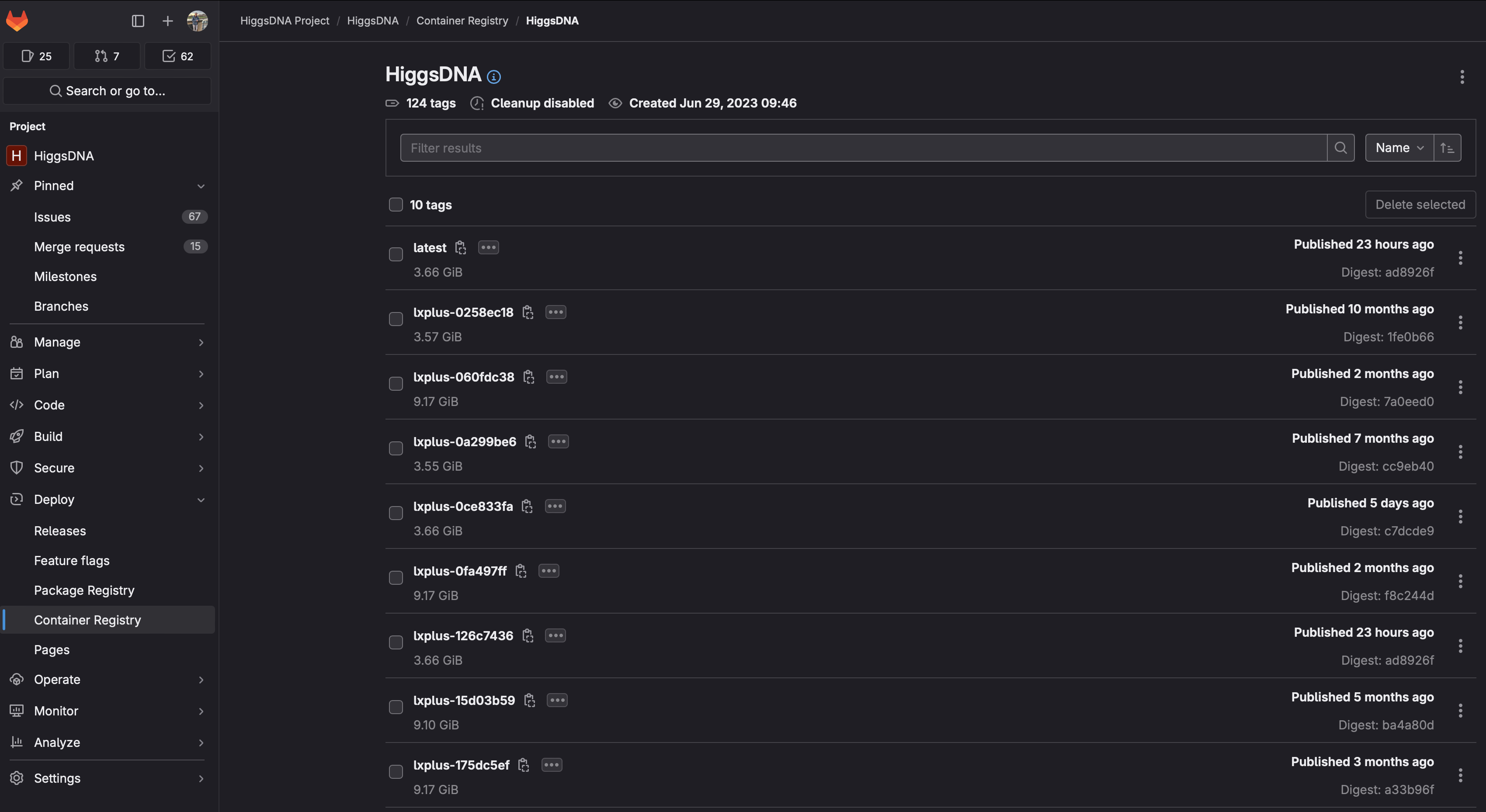Copy image path for lxplus-0fa497ff
Viewport: 1486px width, 812px height.
[x=521, y=570]
